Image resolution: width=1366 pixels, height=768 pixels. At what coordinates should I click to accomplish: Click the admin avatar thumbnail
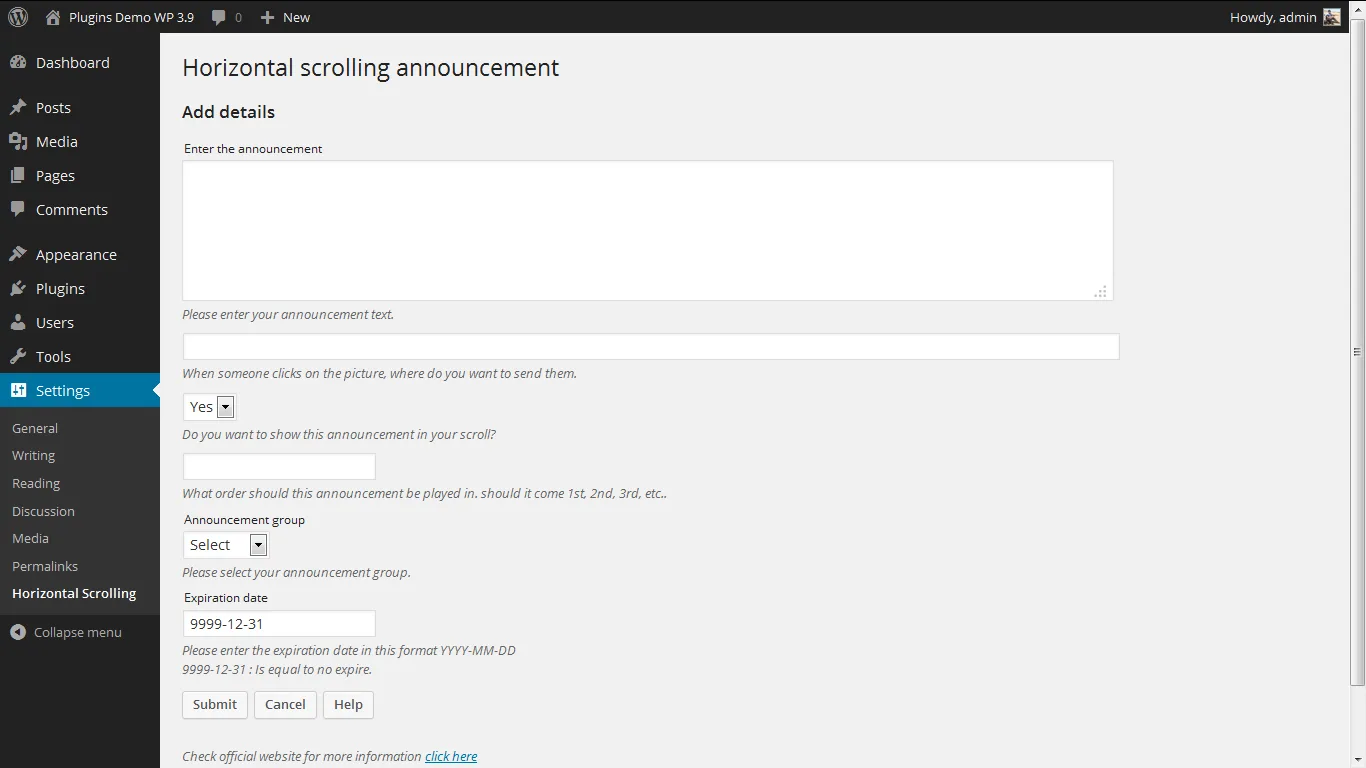coord(1332,17)
